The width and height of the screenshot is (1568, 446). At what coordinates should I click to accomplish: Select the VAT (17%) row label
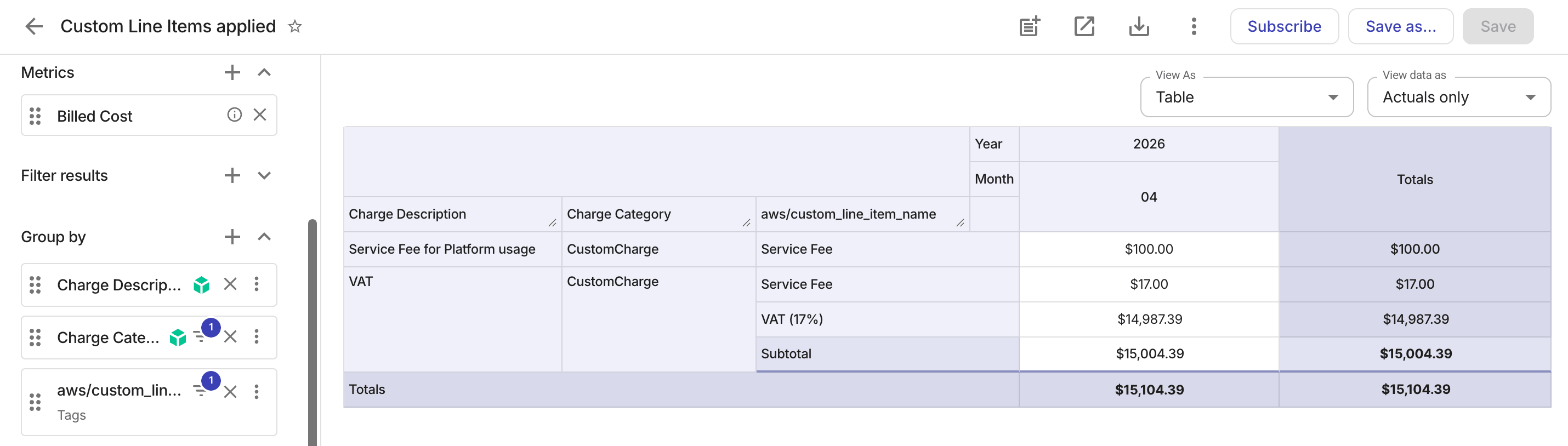(887, 319)
